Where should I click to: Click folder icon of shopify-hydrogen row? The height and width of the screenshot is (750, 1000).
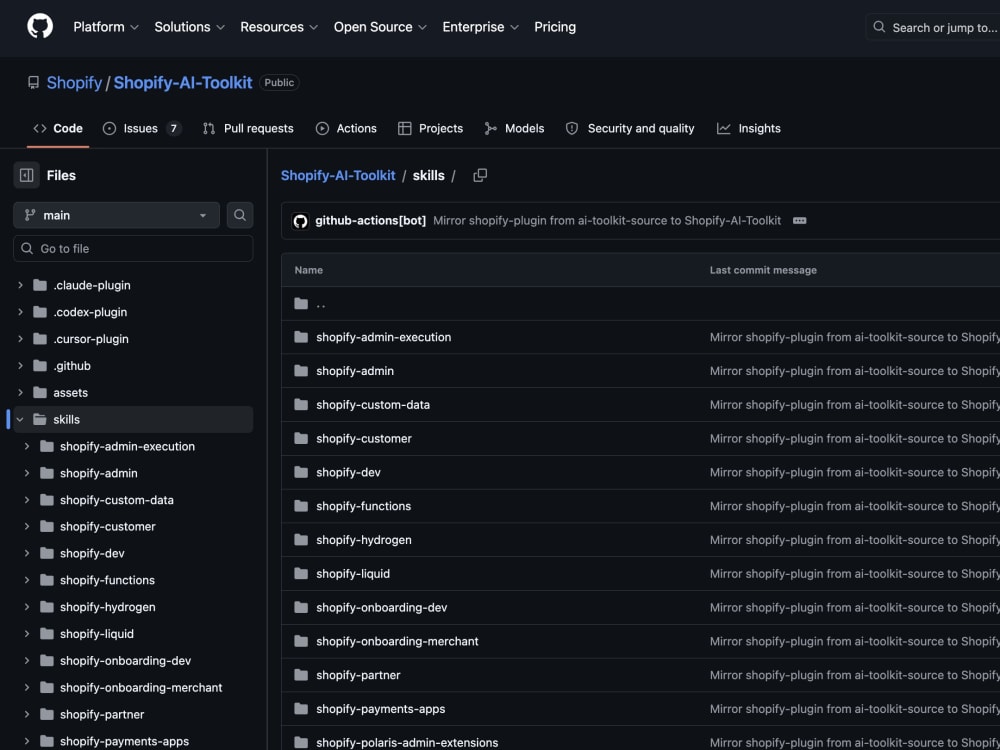pos(301,540)
